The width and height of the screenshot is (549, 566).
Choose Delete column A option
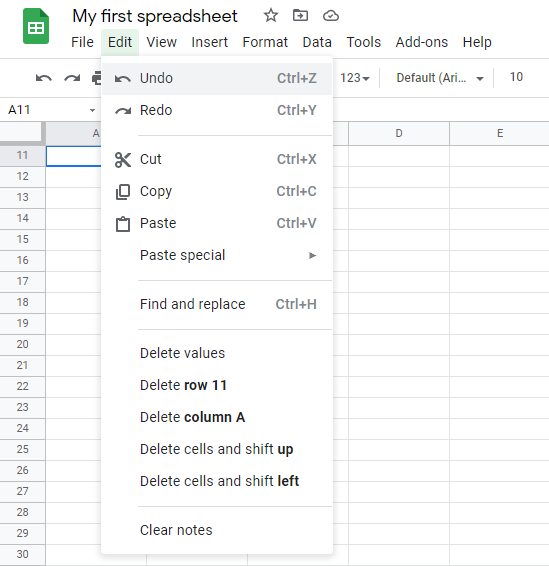coord(217,417)
